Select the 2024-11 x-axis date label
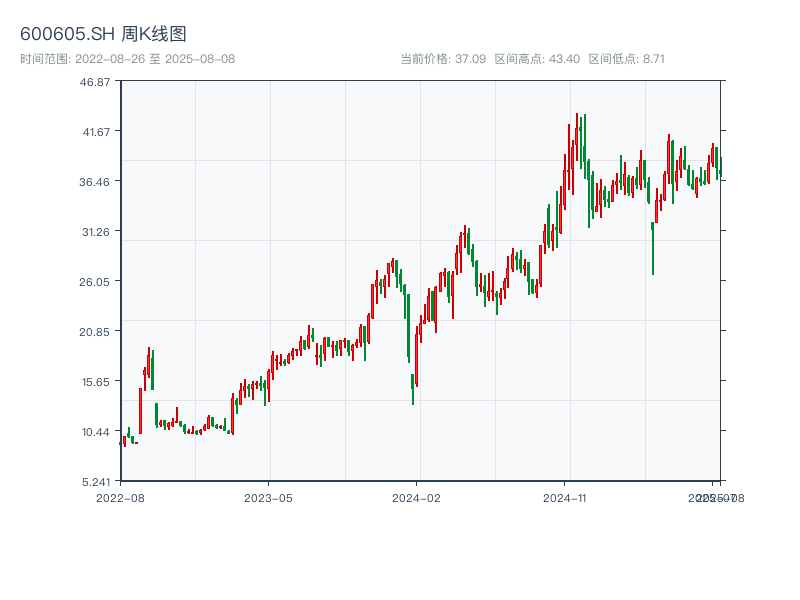This screenshot has height=600, width=800. coord(565,497)
